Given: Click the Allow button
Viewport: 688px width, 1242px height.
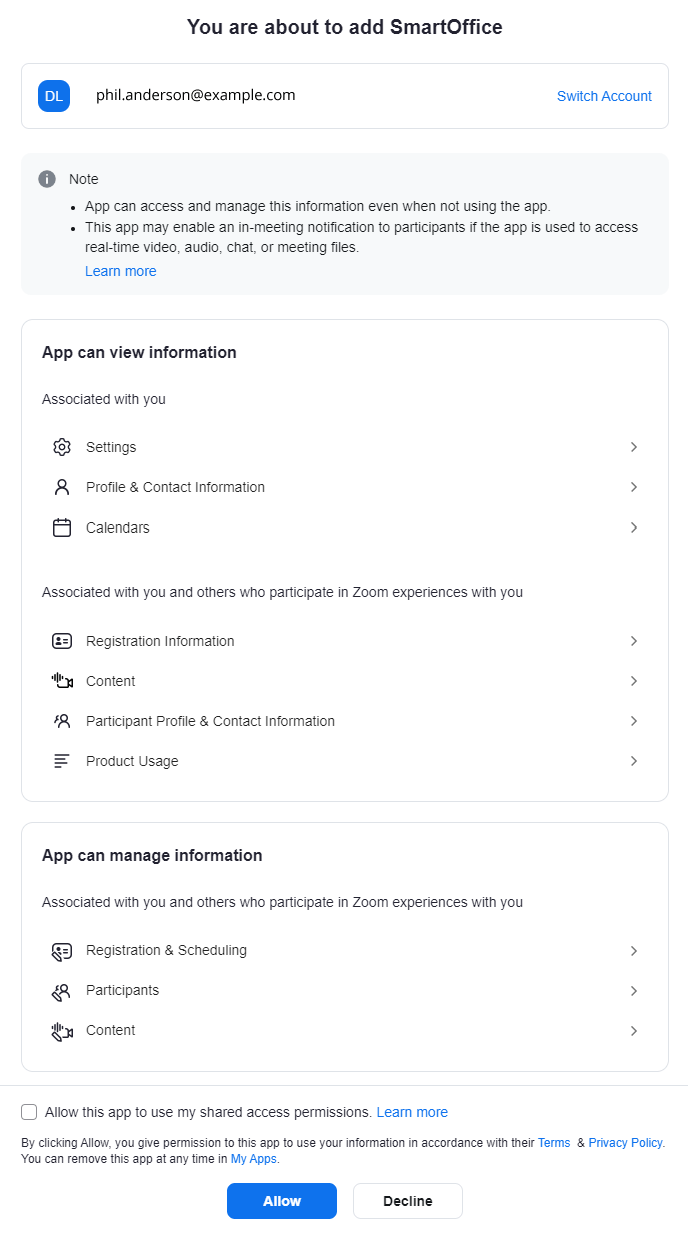Looking at the screenshot, I should tap(281, 1201).
